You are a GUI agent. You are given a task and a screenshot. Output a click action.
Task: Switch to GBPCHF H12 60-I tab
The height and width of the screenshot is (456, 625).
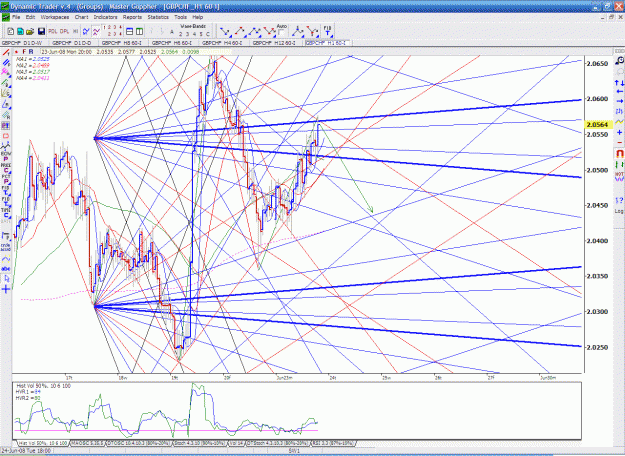[276, 43]
